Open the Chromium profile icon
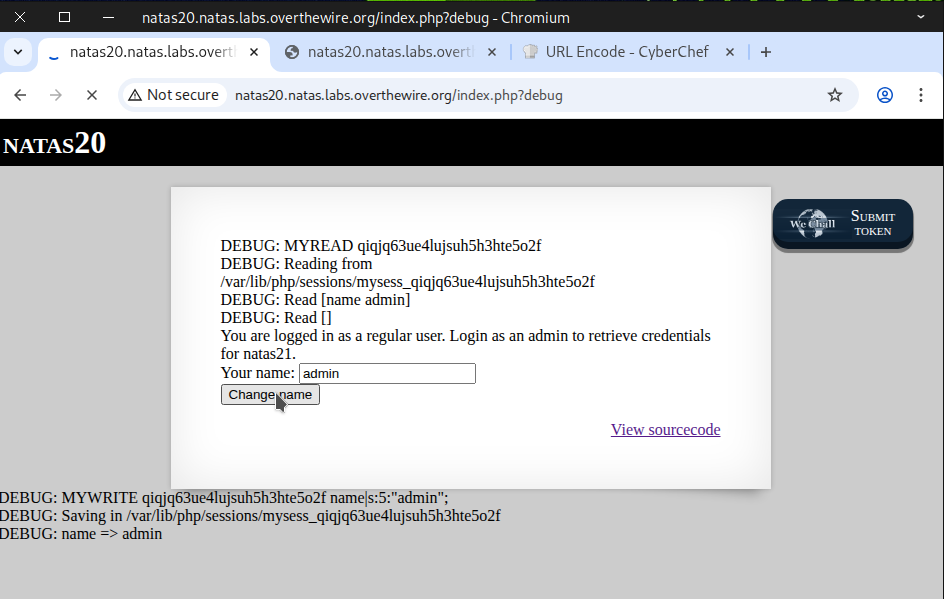The height and width of the screenshot is (599, 944). coord(885,95)
